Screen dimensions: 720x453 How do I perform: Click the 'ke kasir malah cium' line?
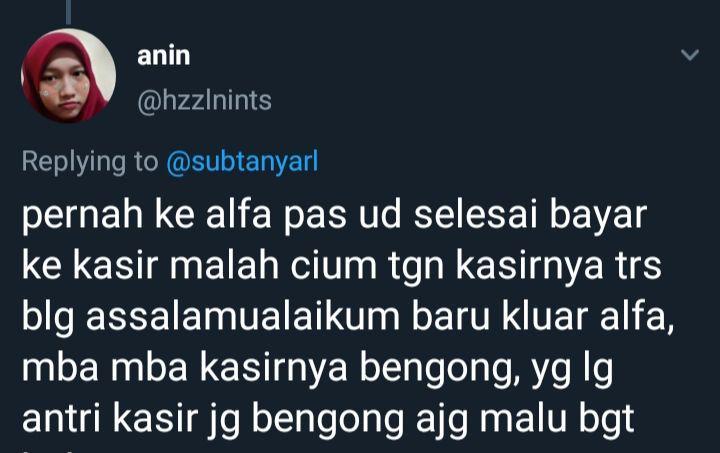[342, 266]
